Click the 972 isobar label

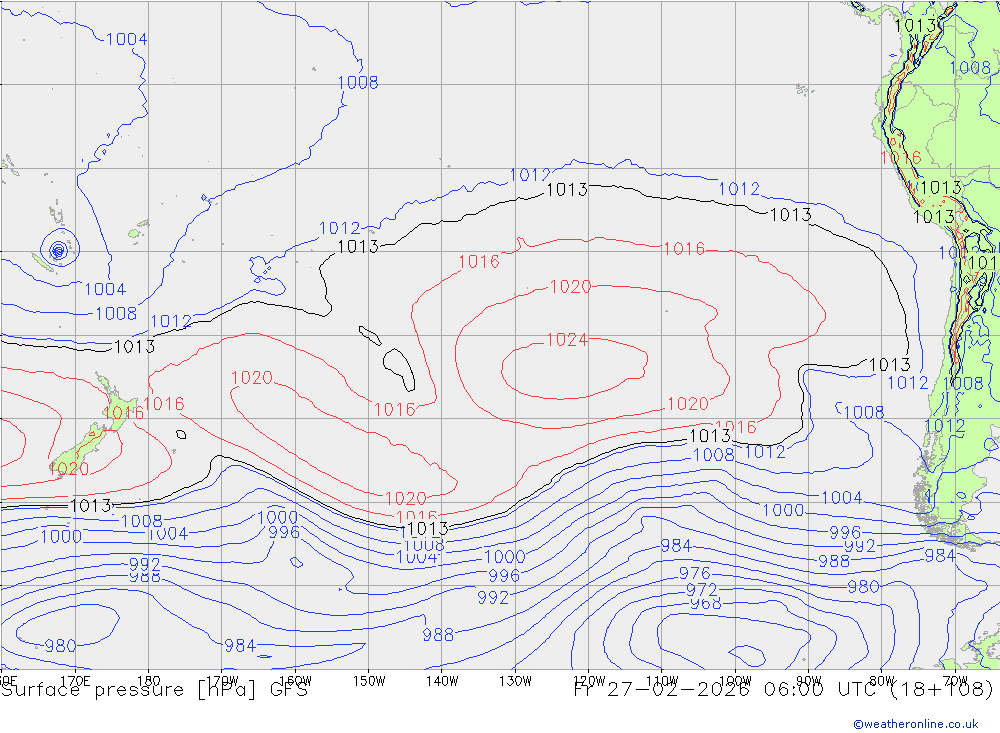[x=702, y=590]
